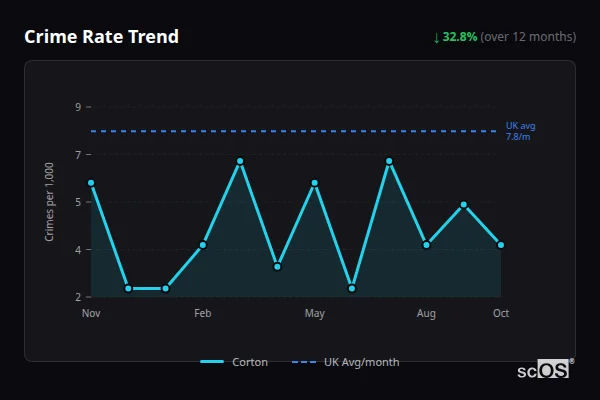Click the 'Aug' x-axis label
The width and height of the screenshot is (600, 400).
coord(426,313)
